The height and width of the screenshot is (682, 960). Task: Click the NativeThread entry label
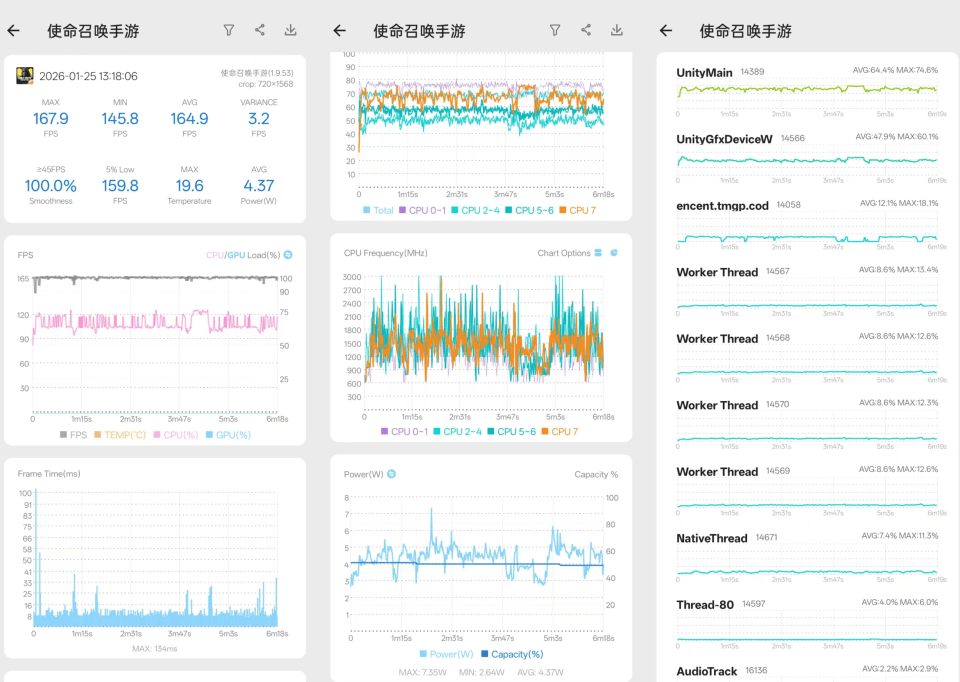[711, 538]
